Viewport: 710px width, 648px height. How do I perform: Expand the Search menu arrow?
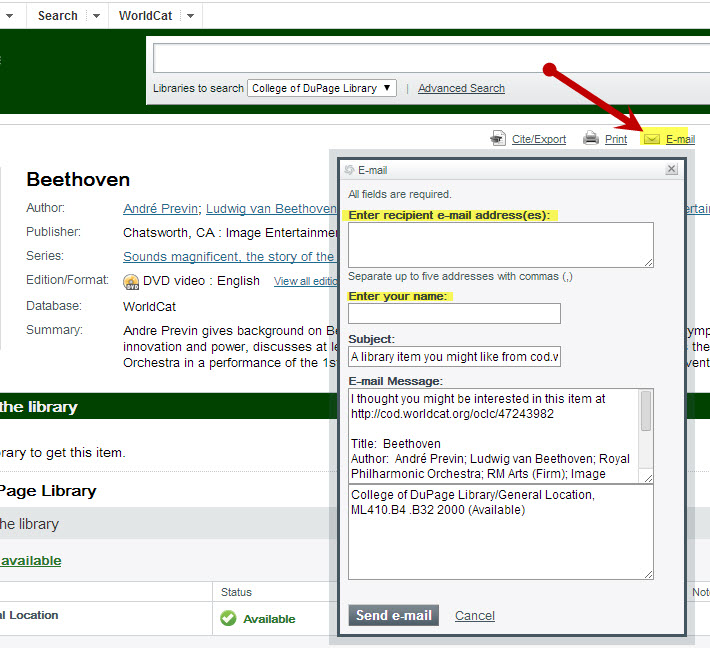click(x=96, y=16)
